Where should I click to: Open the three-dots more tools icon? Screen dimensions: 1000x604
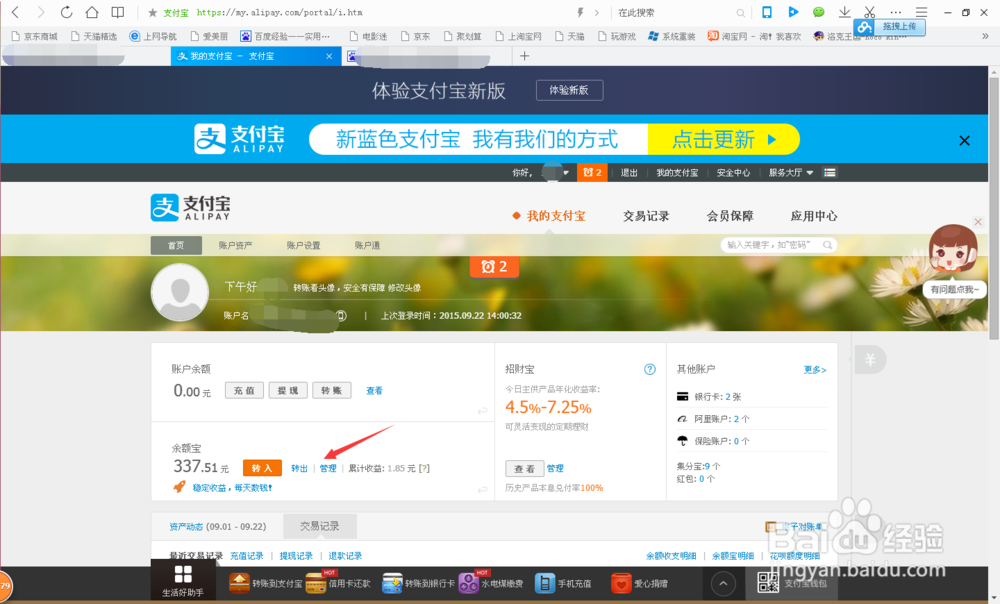click(896, 12)
